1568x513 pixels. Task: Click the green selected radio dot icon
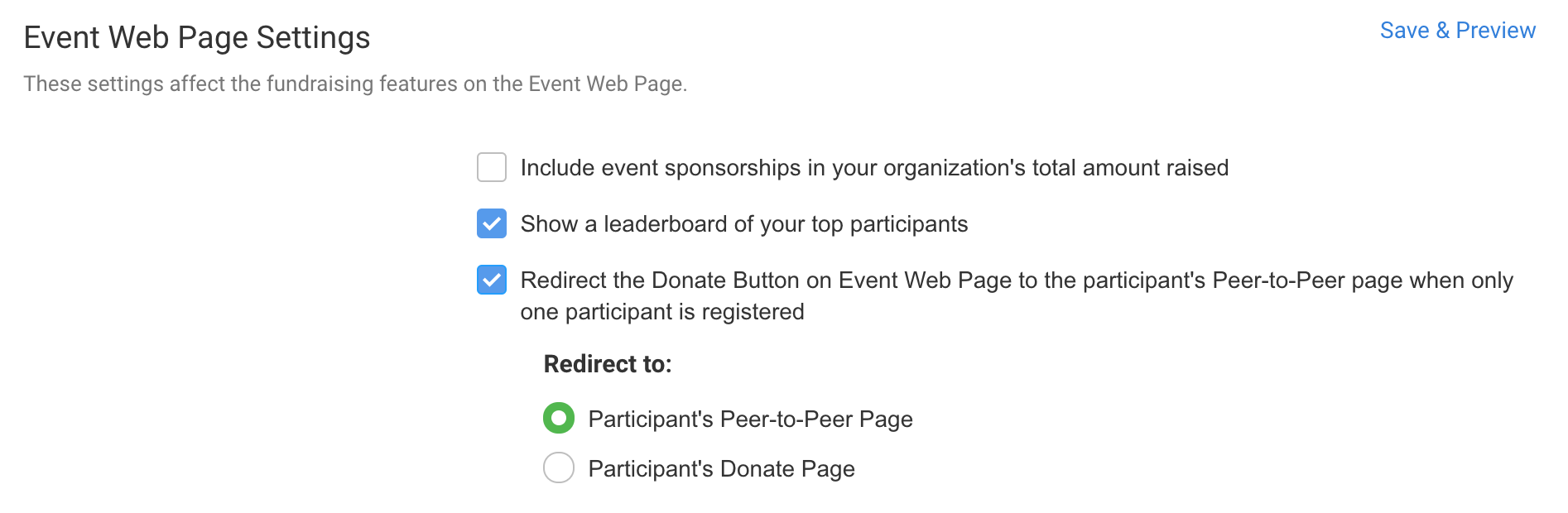559,419
